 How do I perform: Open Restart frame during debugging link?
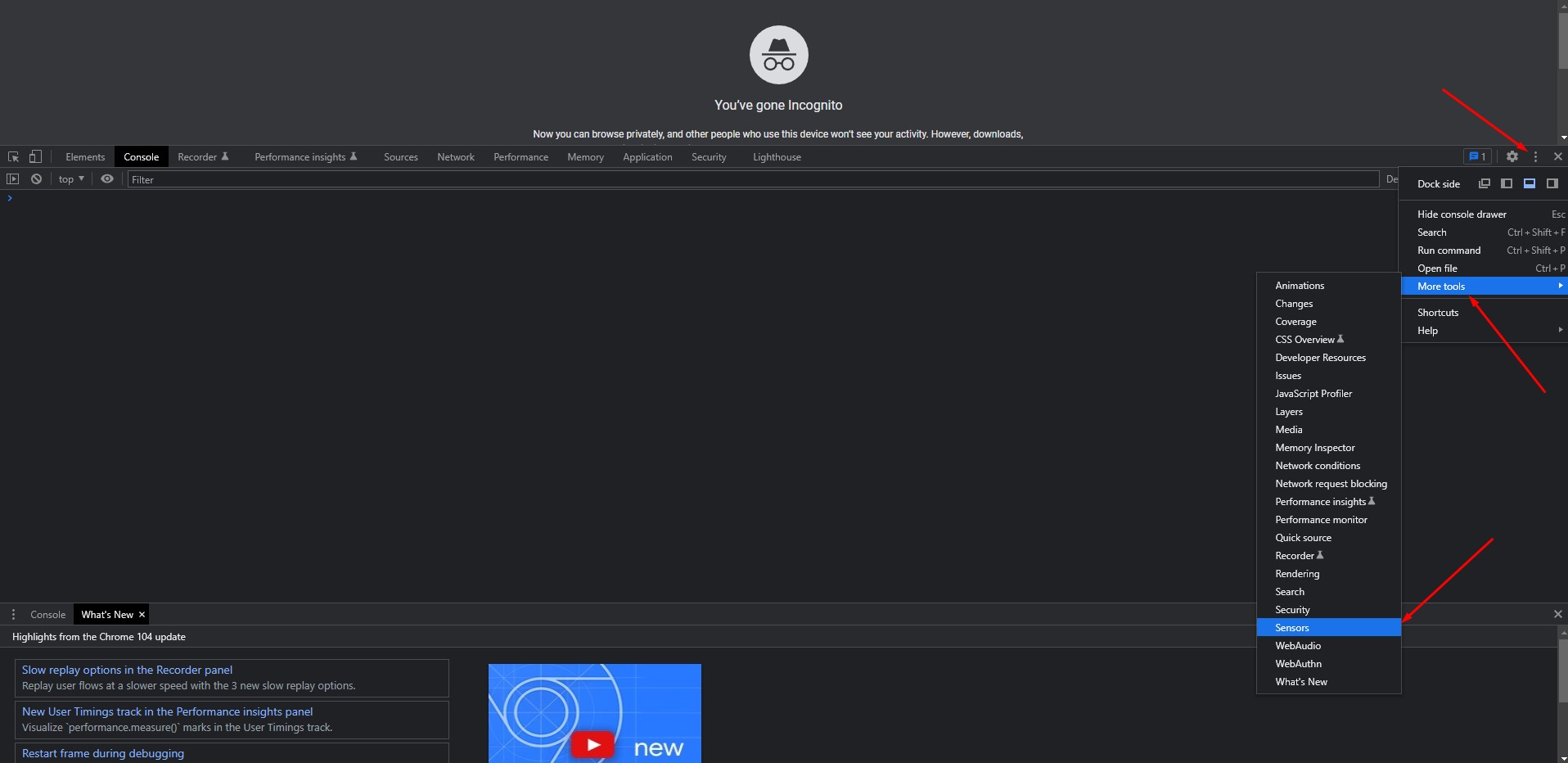(103, 753)
